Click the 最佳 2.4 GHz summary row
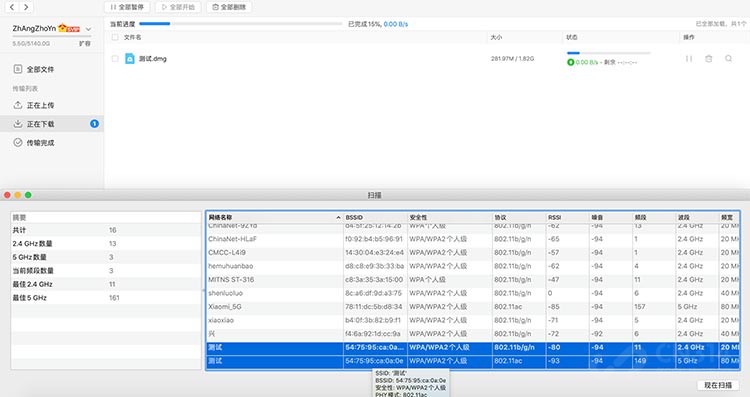 tap(106, 284)
